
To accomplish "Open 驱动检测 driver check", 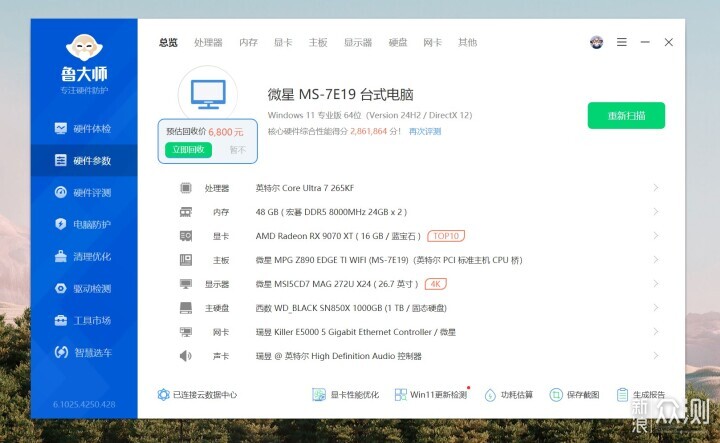I will 84,288.
